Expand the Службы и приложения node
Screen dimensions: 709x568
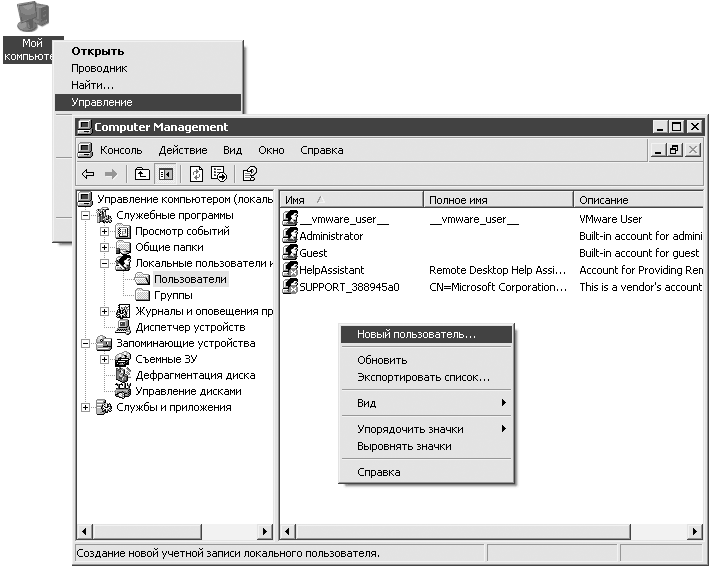[85, 407]
